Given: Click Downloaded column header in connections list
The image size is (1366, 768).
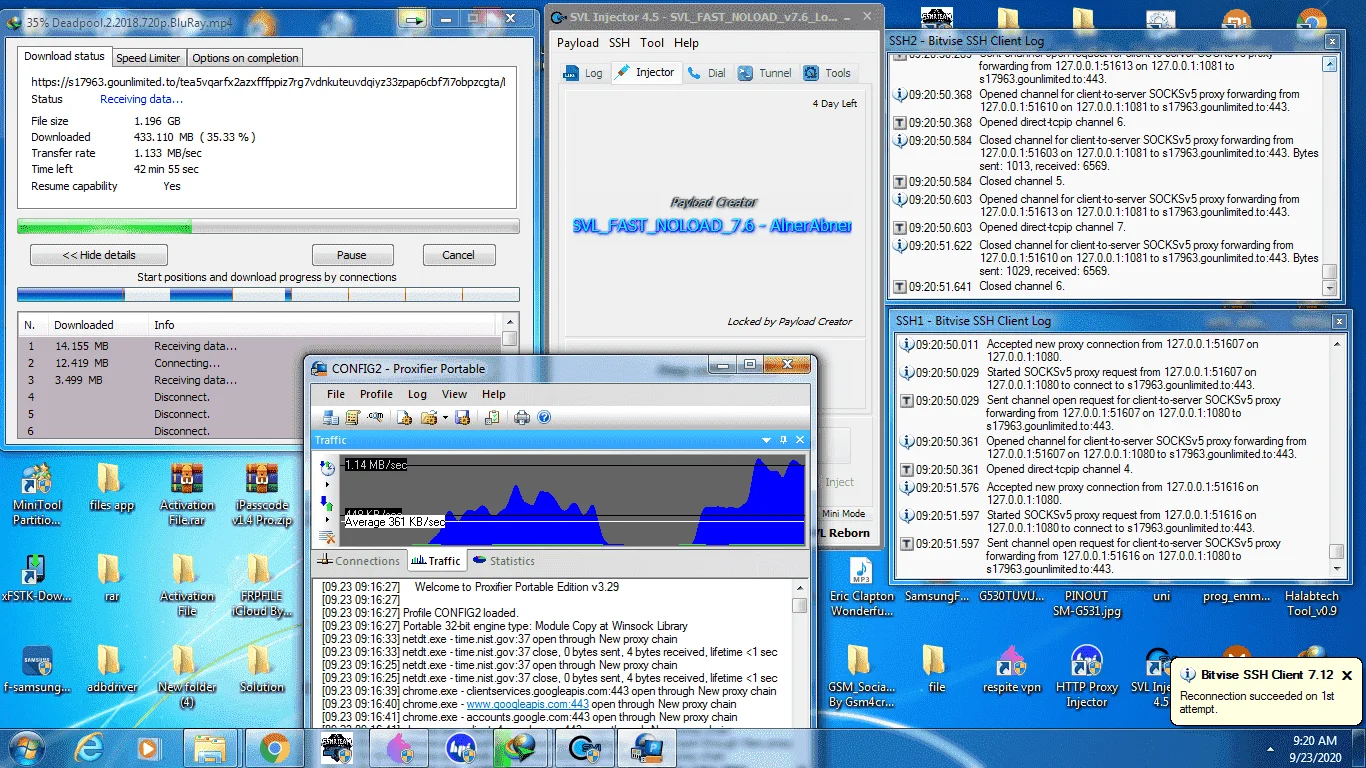Looking at the screenshot, I should [x=98, y=325].
